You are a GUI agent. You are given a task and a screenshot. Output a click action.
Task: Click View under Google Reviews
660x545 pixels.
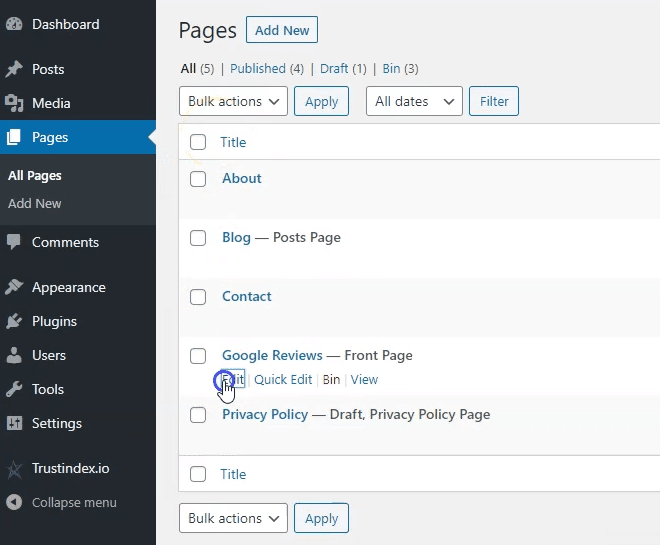pos(364,379)
